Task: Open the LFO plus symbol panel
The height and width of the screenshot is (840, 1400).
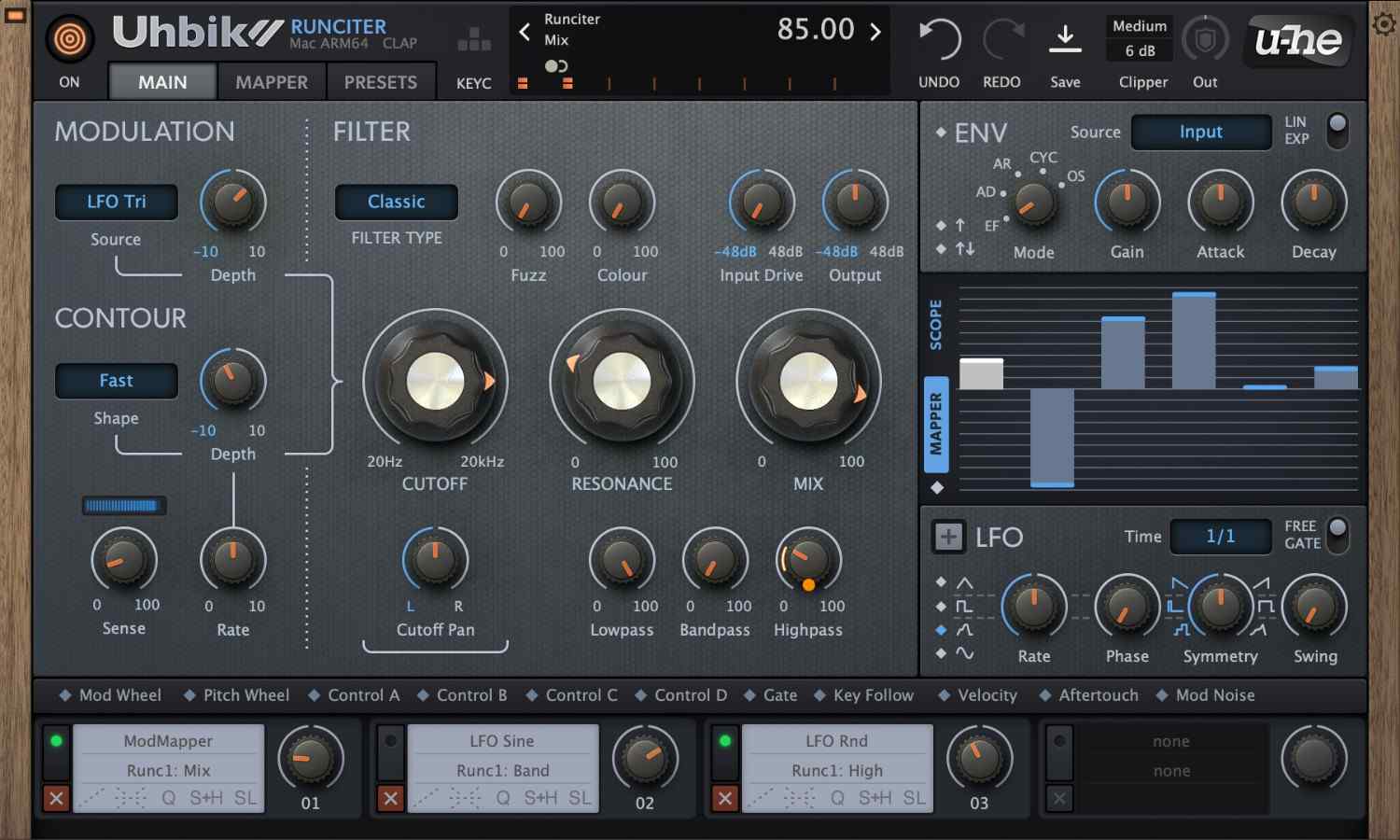Action: (948, 537)
